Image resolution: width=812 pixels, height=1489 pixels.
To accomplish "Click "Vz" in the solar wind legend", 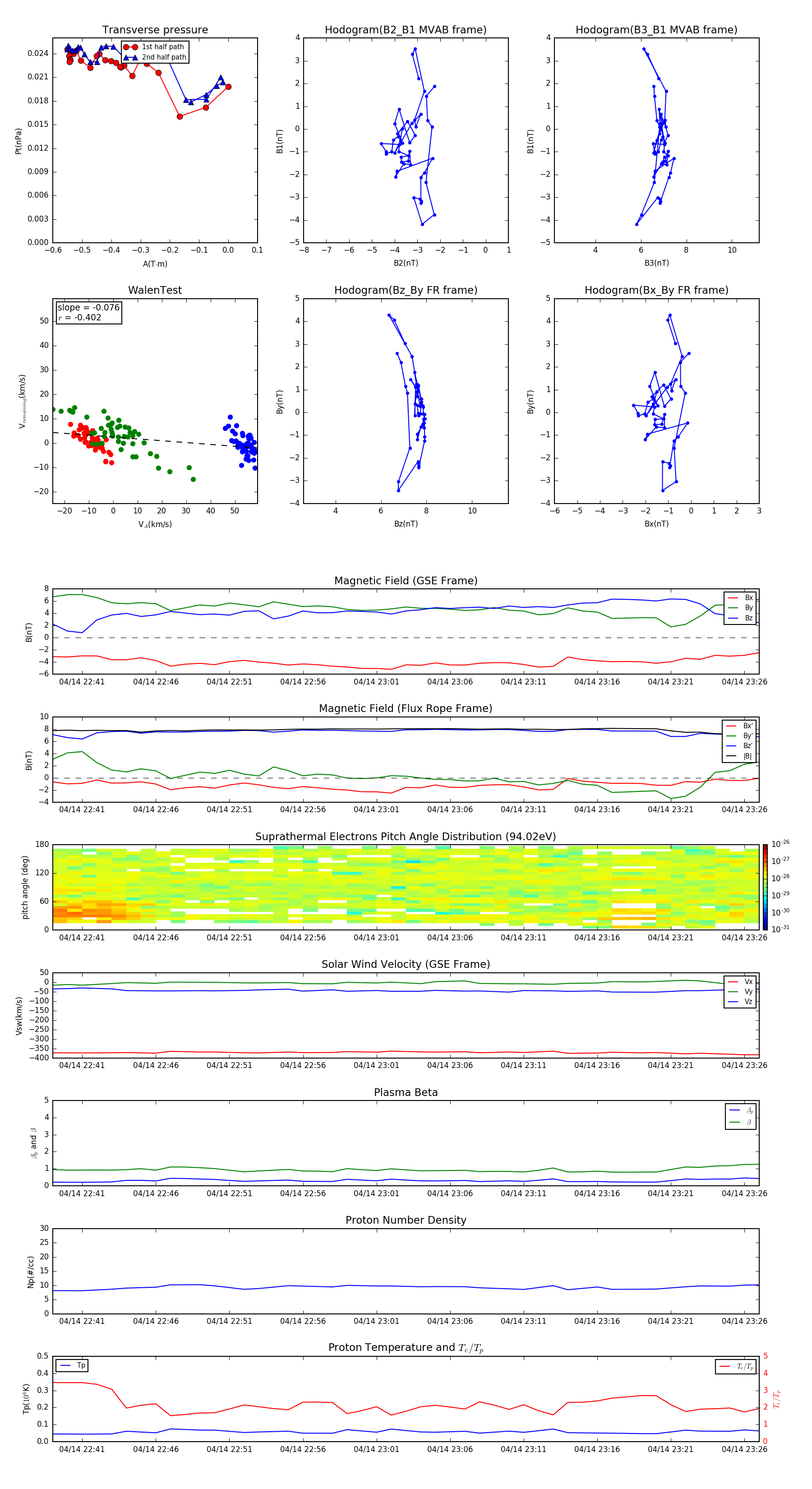I will [741, 1002].
